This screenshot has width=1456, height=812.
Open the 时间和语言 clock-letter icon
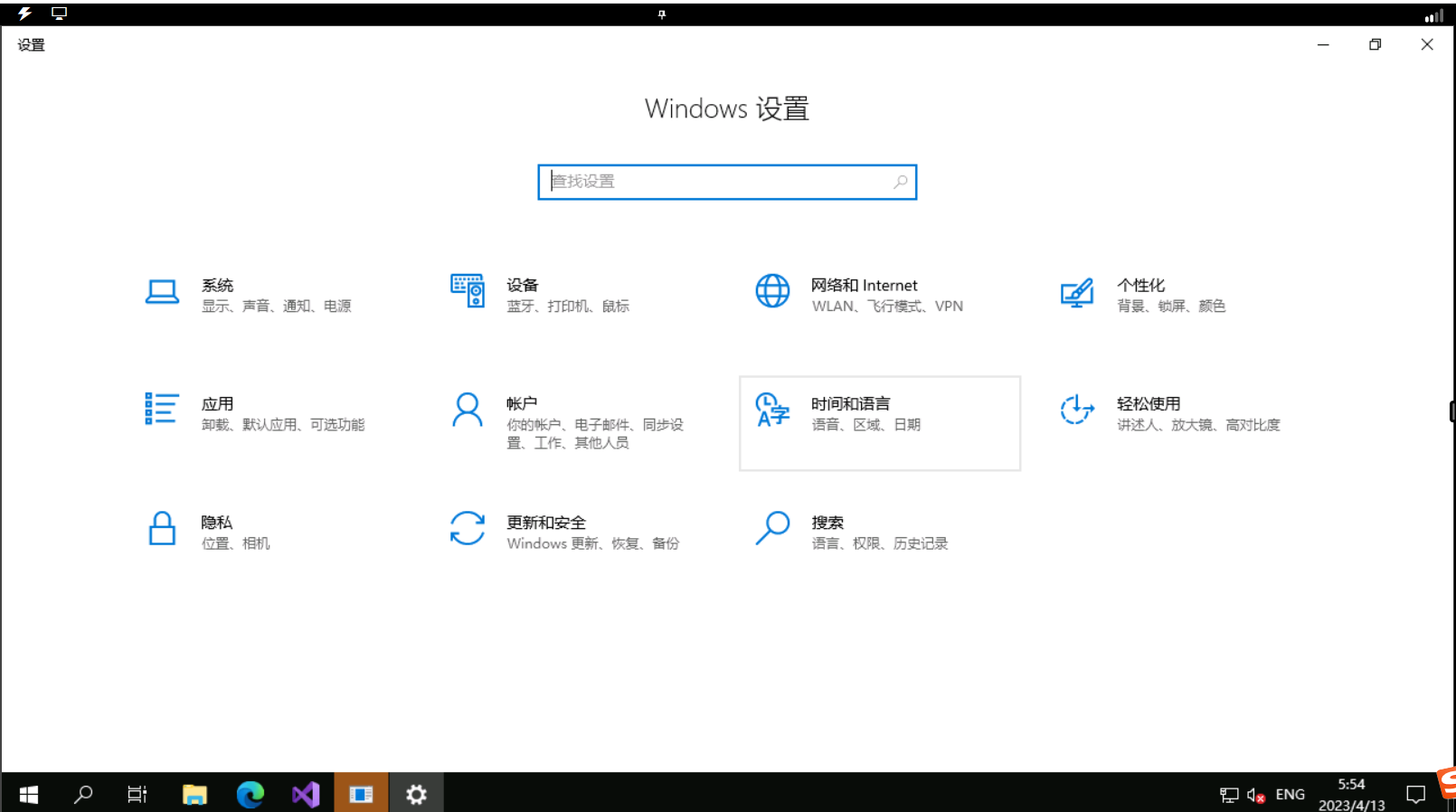(772, 410)
